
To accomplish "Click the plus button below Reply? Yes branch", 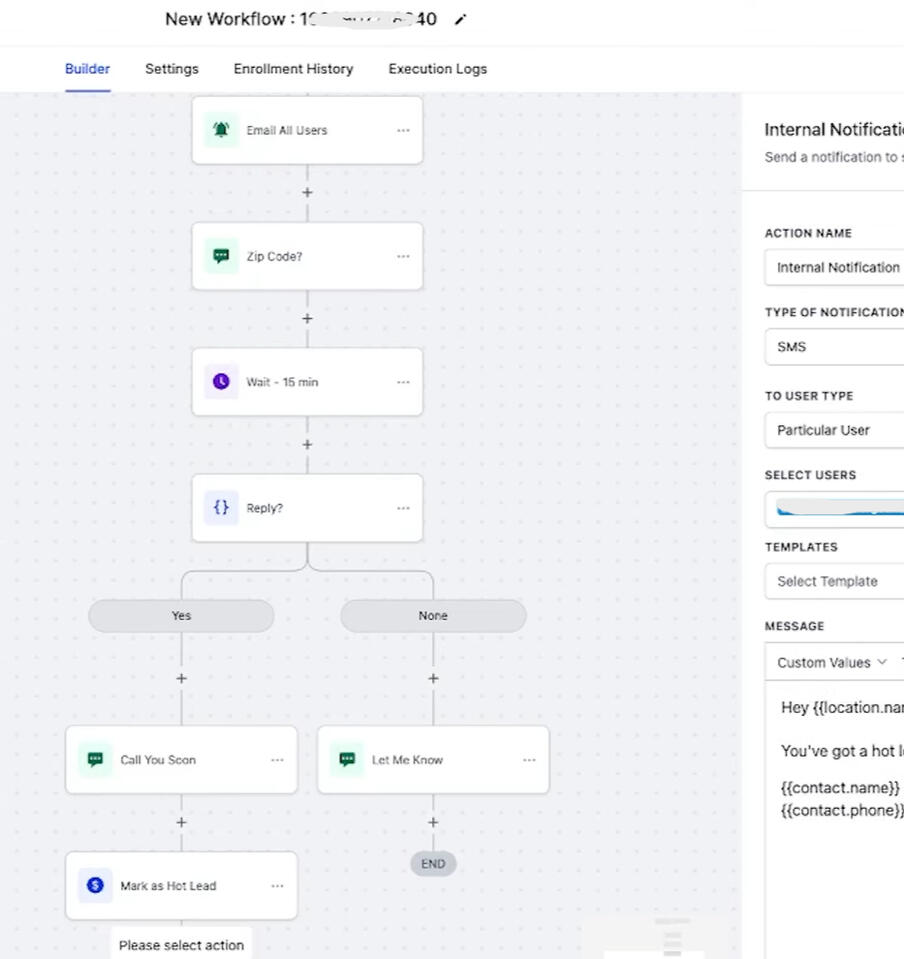I will (x=181, y=678).
